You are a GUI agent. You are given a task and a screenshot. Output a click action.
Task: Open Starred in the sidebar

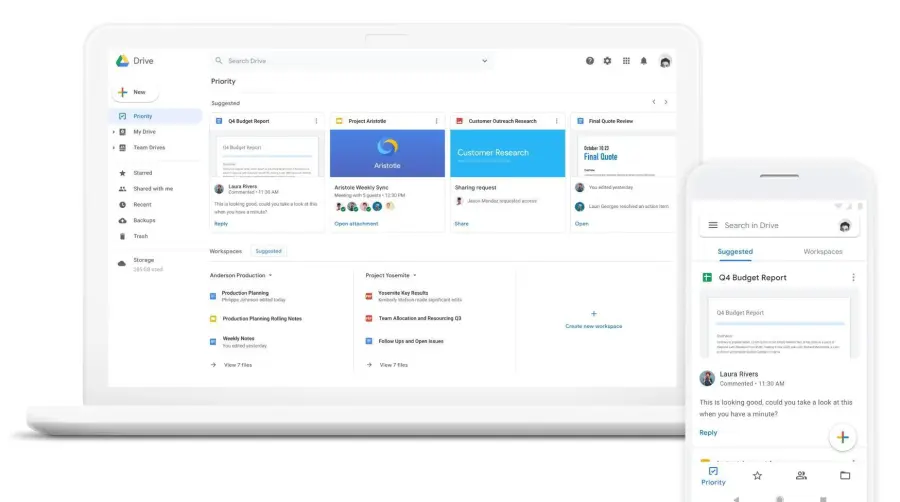pyautogui.click(x=143, y=173)
